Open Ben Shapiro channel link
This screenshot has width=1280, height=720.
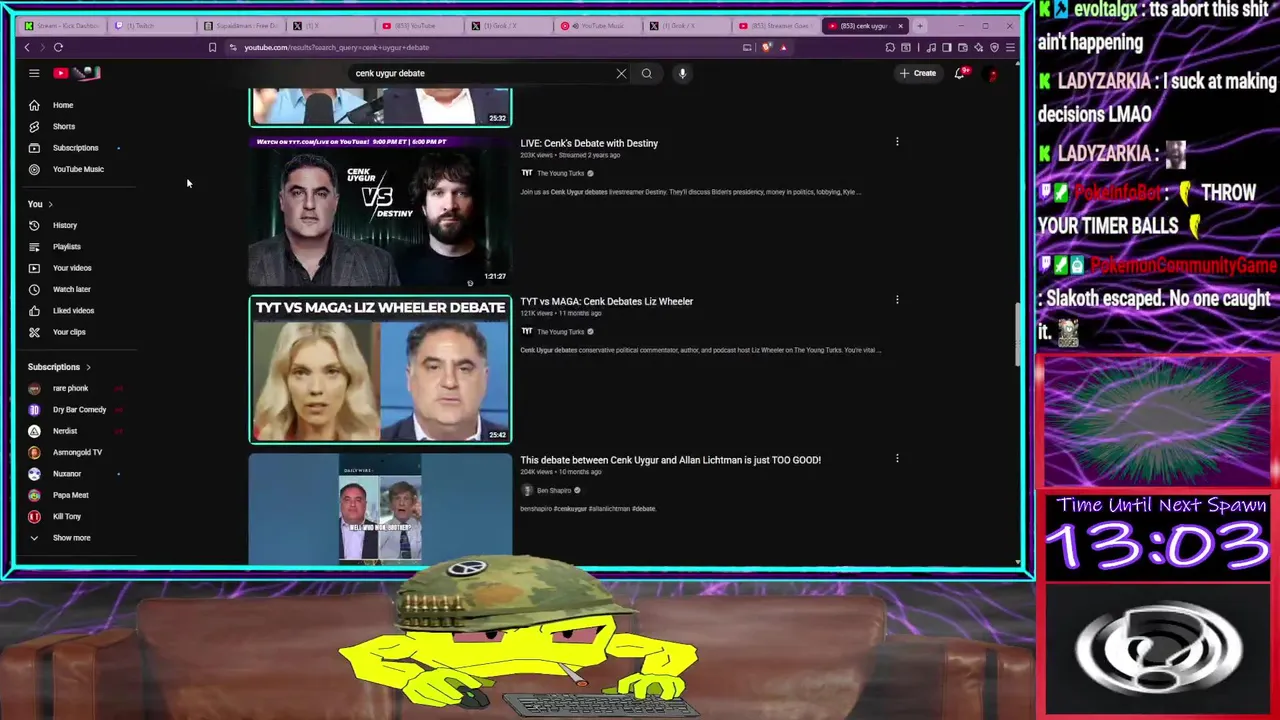(554, 490)
